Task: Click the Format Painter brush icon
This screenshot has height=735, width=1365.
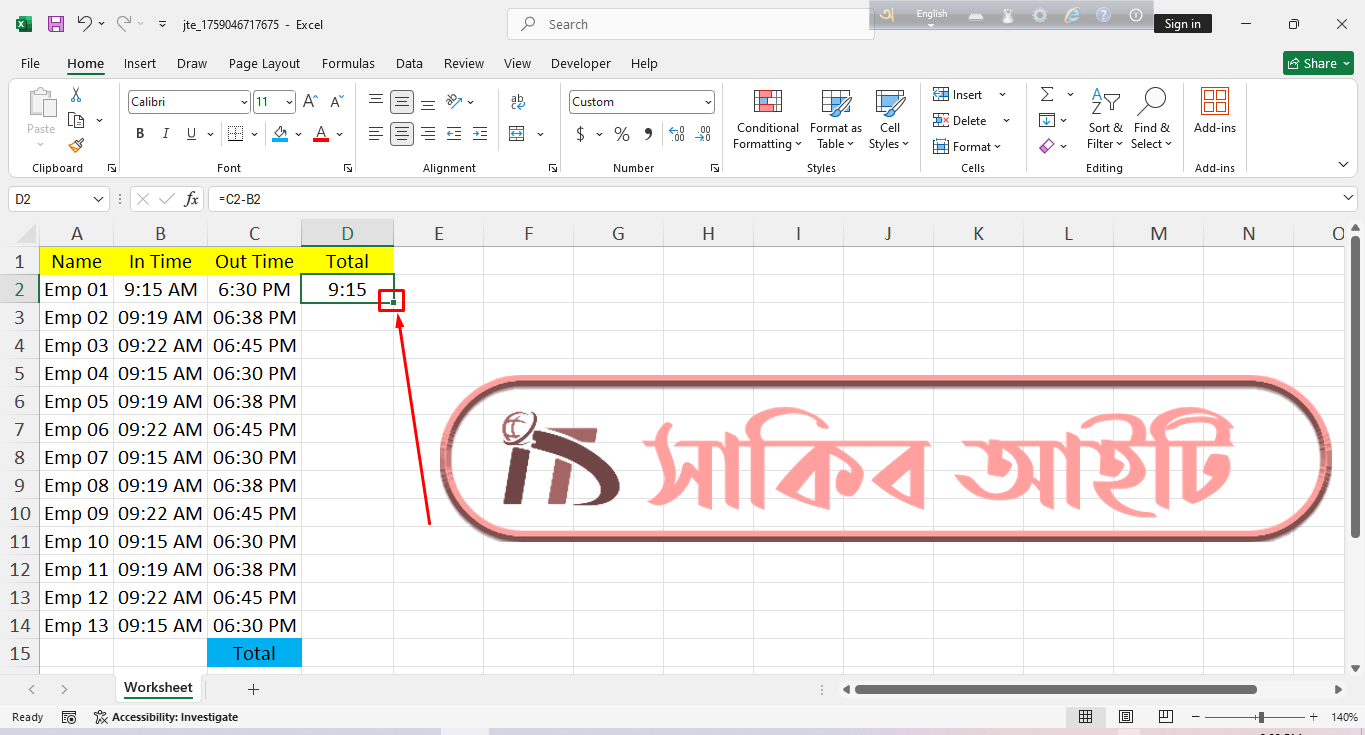Action: click(76, 146)
